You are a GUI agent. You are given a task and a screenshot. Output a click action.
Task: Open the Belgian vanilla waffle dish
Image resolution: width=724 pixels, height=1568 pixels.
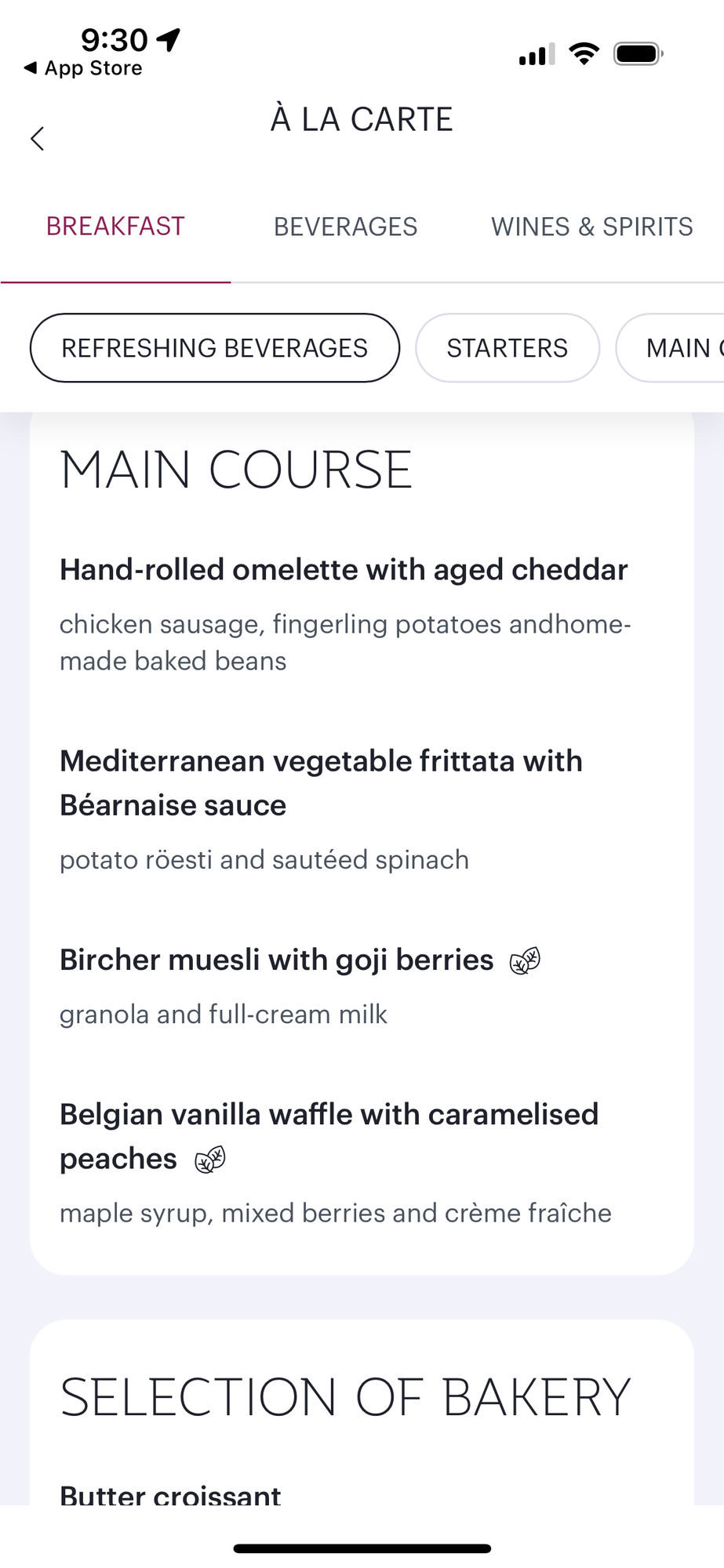[x=329, y=1137]
